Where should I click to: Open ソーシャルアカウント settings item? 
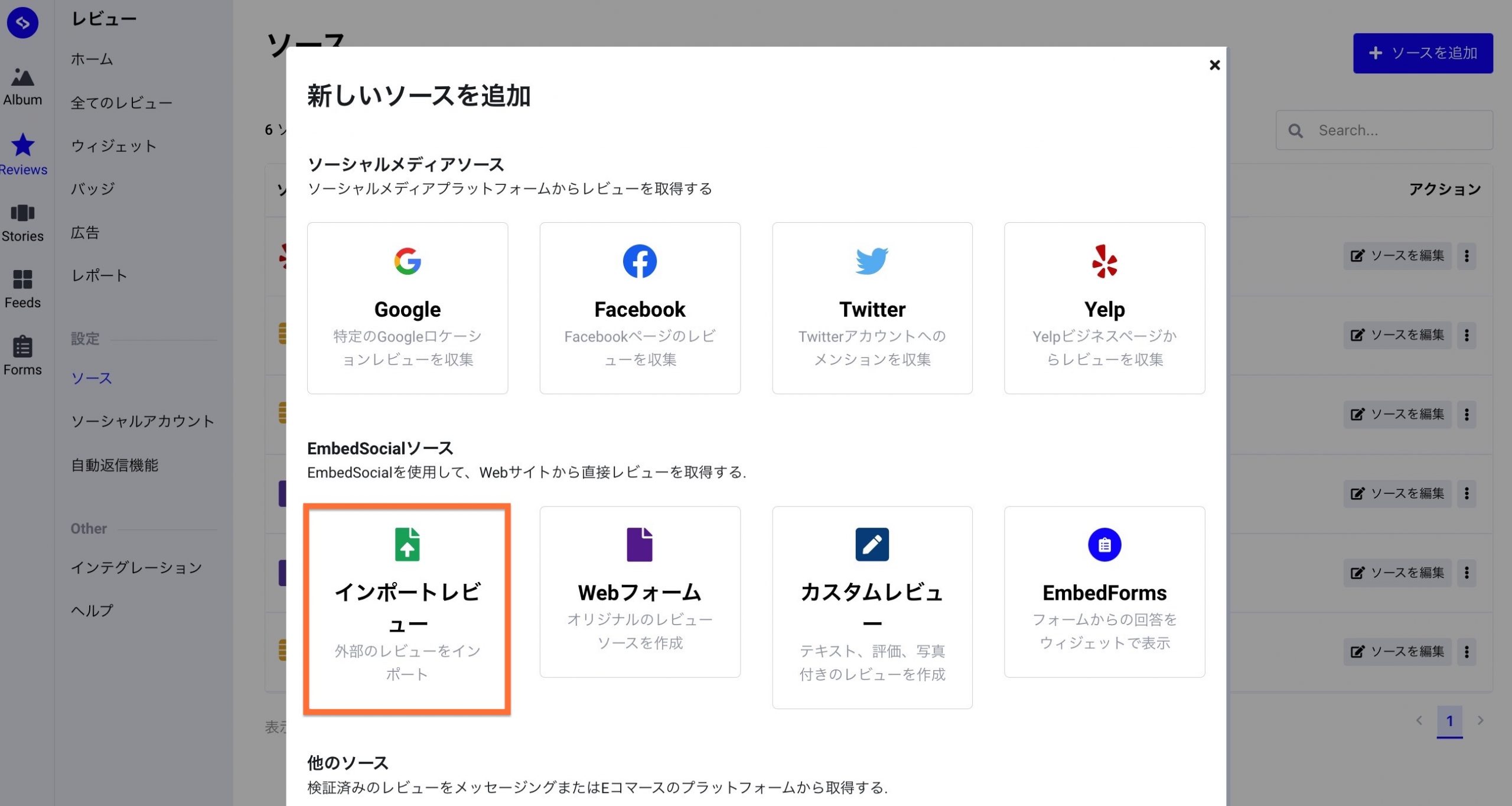(142, 421)
